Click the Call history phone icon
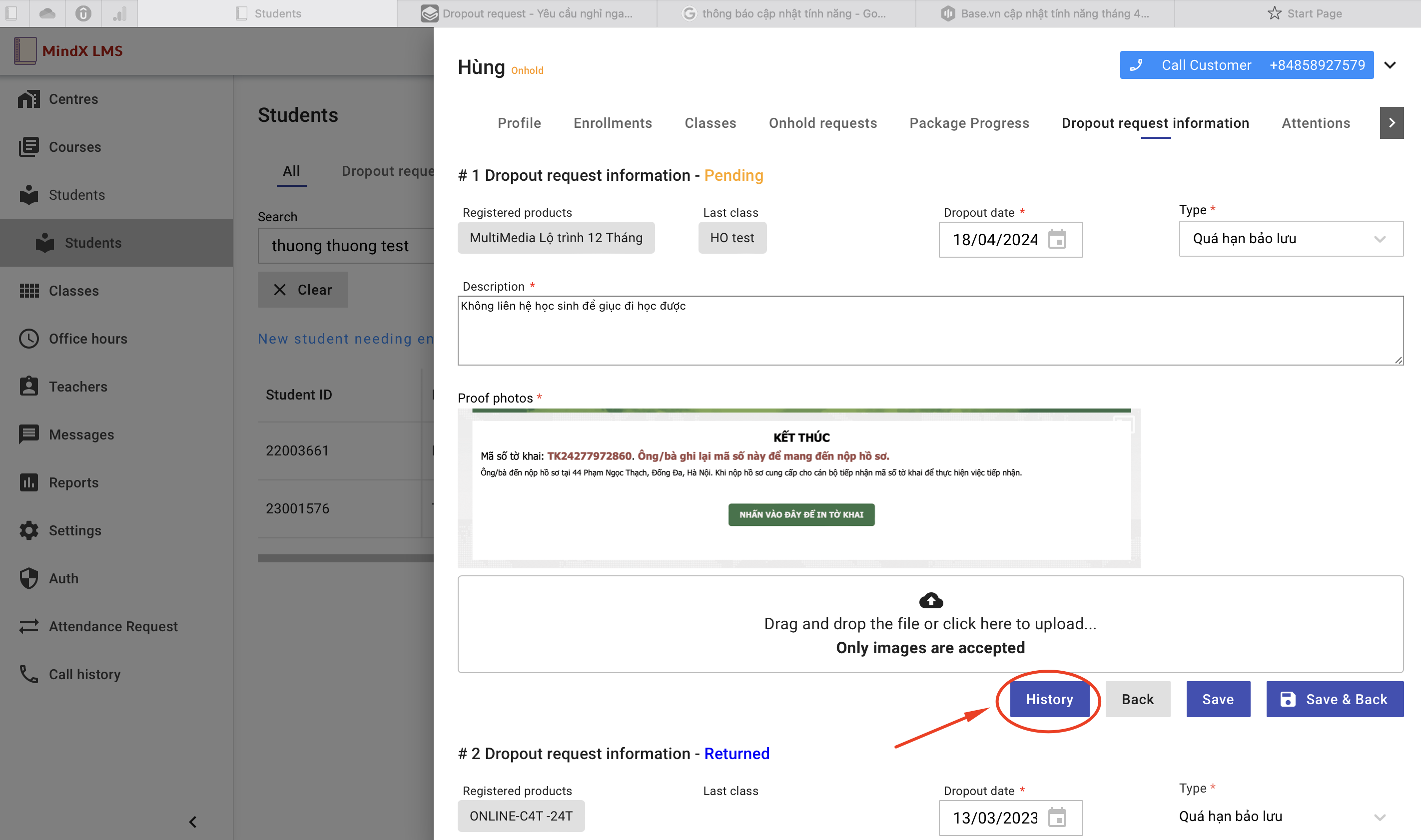1421x840 pixels. click(x=28, y=674)
